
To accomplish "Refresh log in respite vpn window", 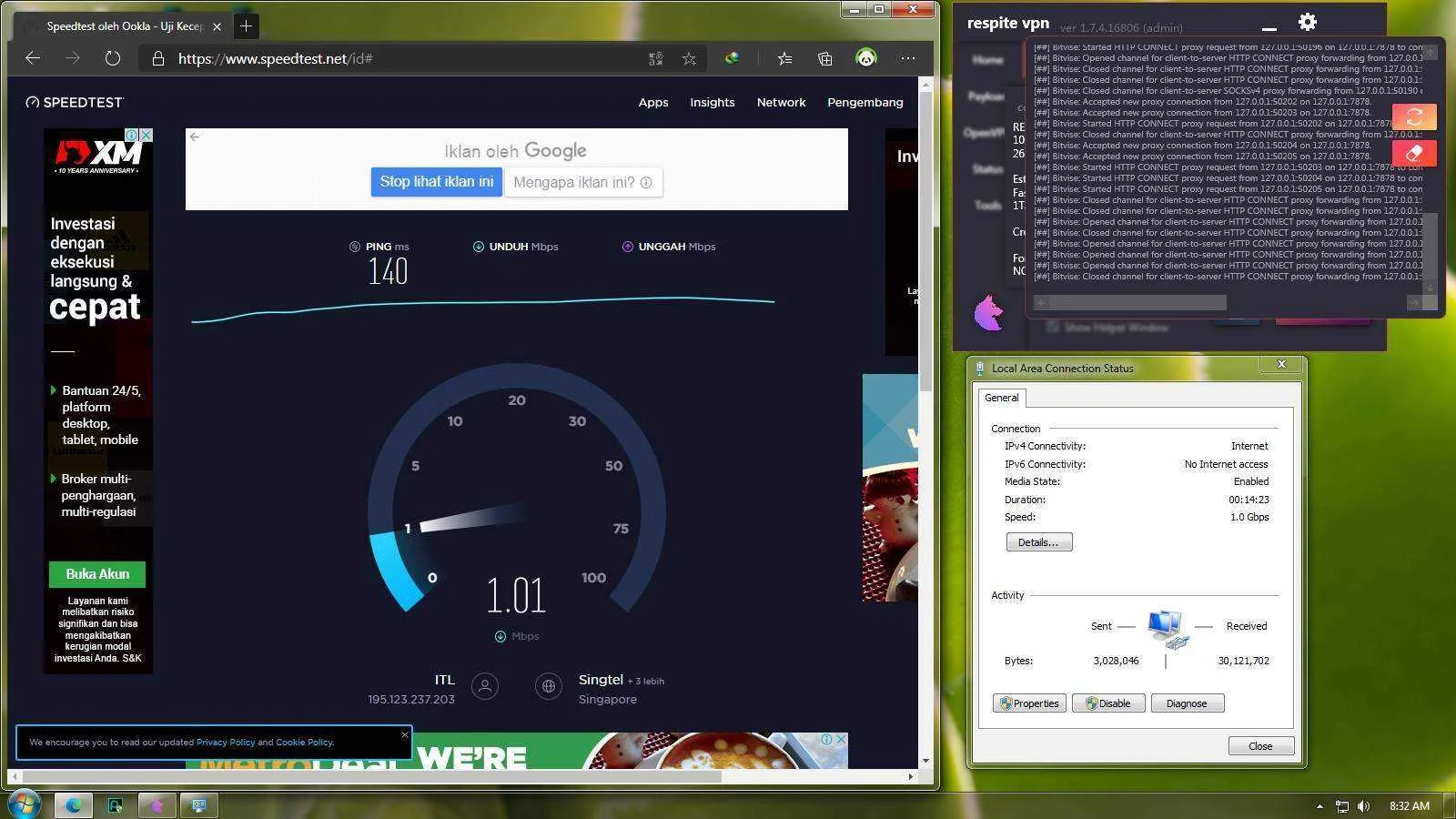I will pyautogui.click(x=1414, y=116).
